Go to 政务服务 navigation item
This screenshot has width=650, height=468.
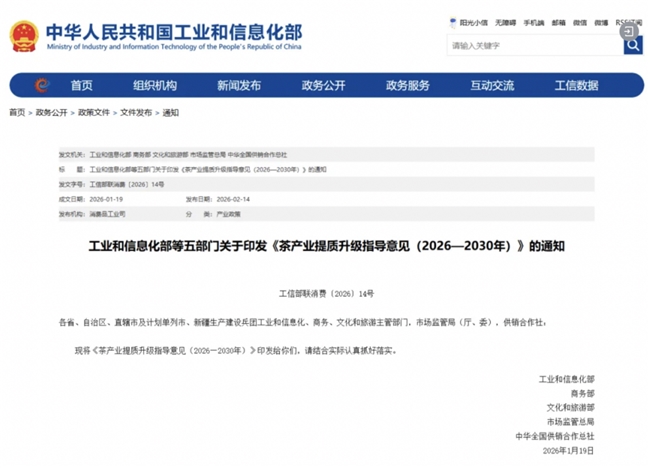tap(408, 85)
